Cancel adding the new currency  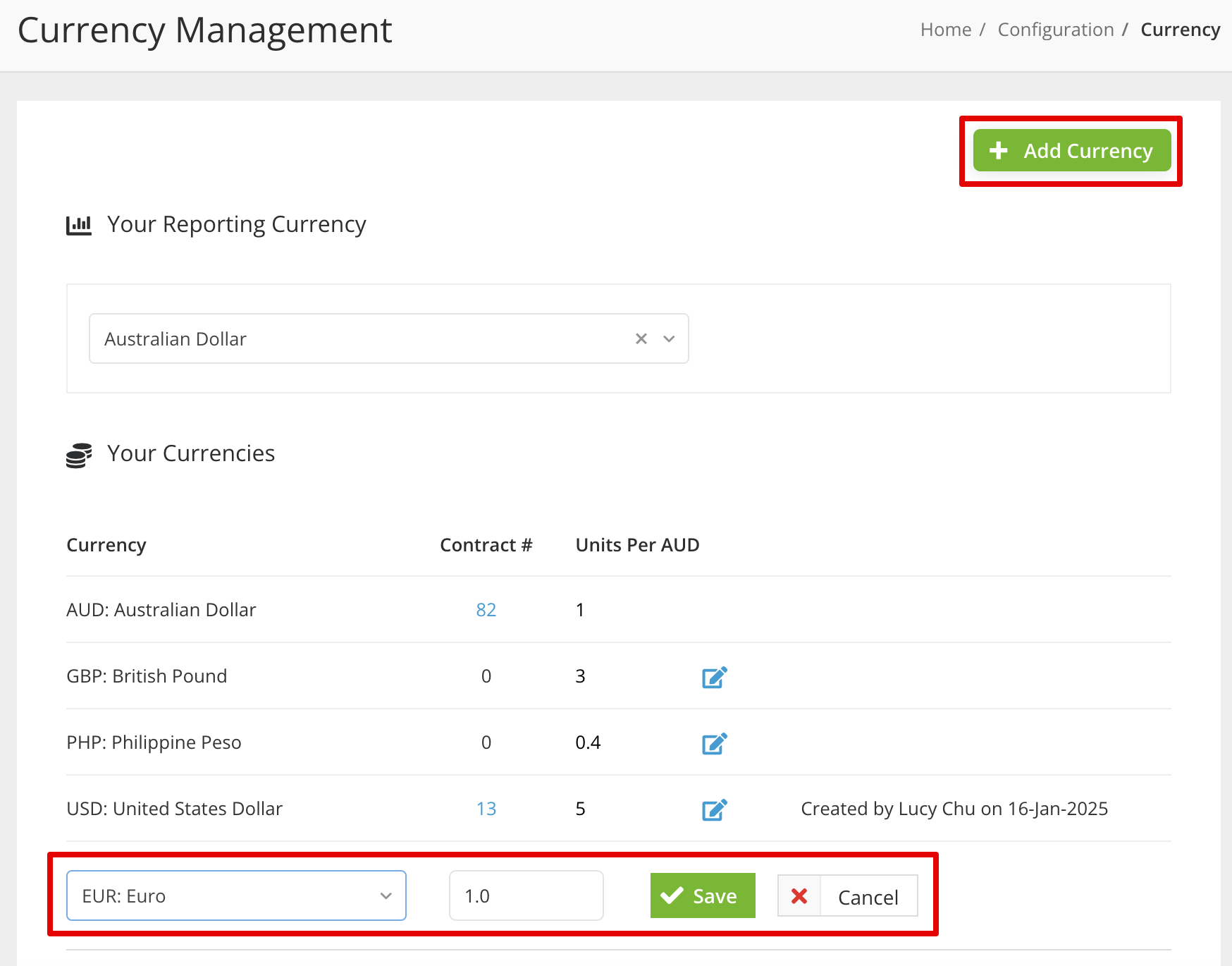point(848,895)
